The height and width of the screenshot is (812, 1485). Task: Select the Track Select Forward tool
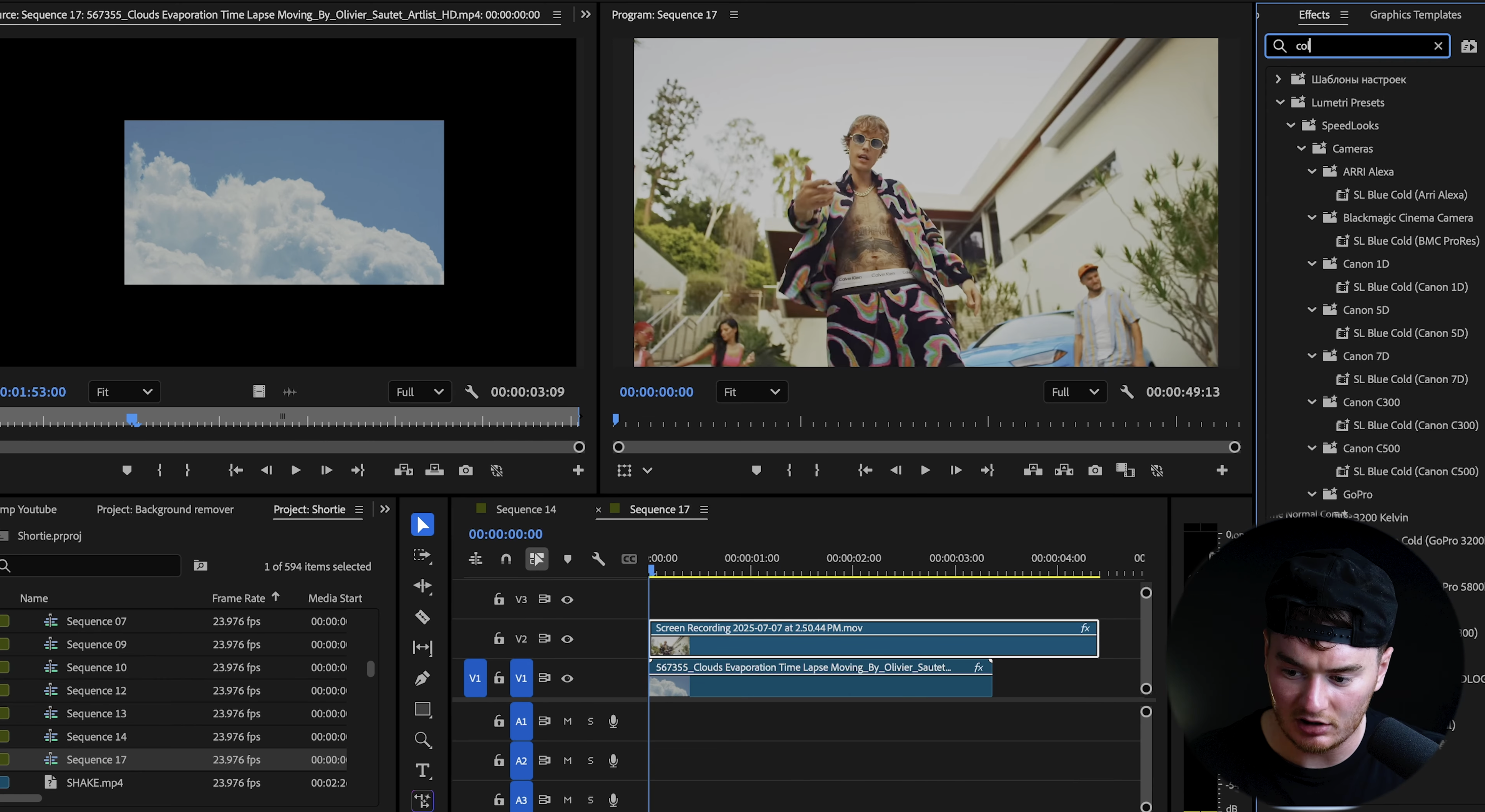point(422,556)
